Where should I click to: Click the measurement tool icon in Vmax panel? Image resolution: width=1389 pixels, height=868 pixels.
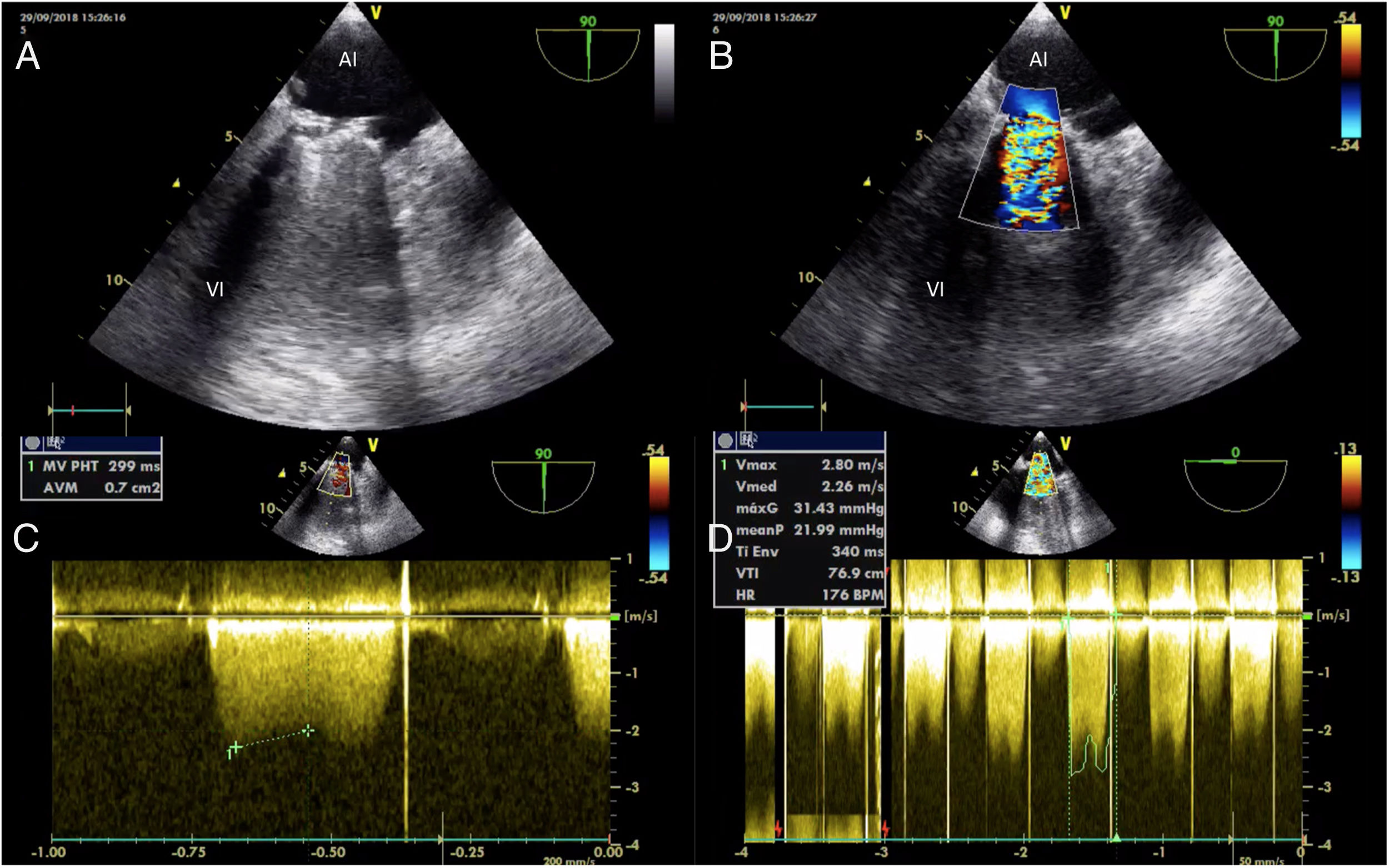748,440
